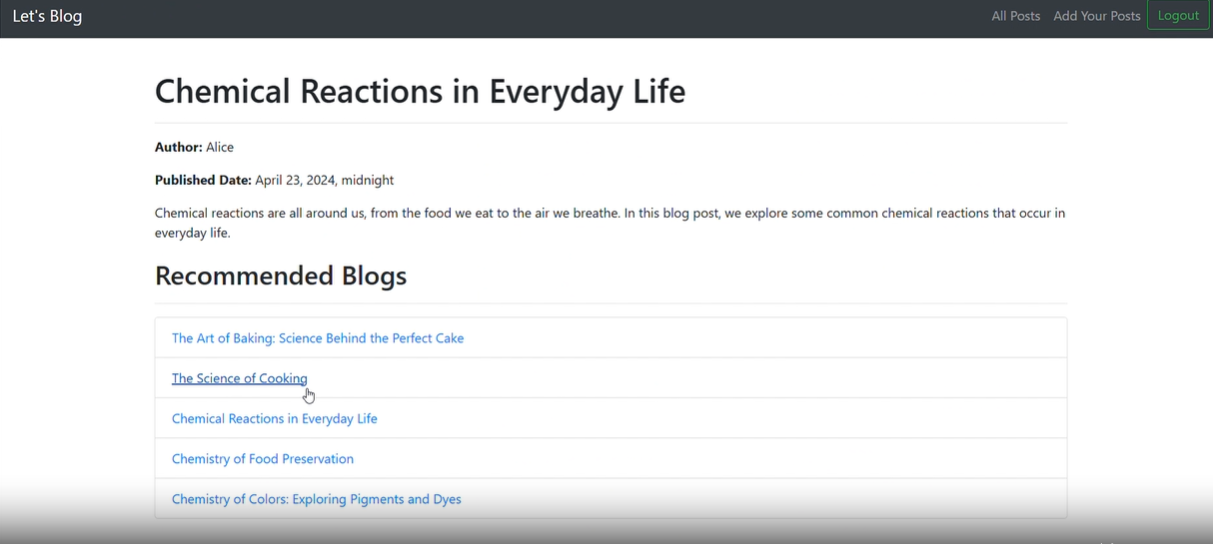Click the bold Published Date: label
Image resolution: width=1213 pixels, height=544 pixels.
[203, 180]
